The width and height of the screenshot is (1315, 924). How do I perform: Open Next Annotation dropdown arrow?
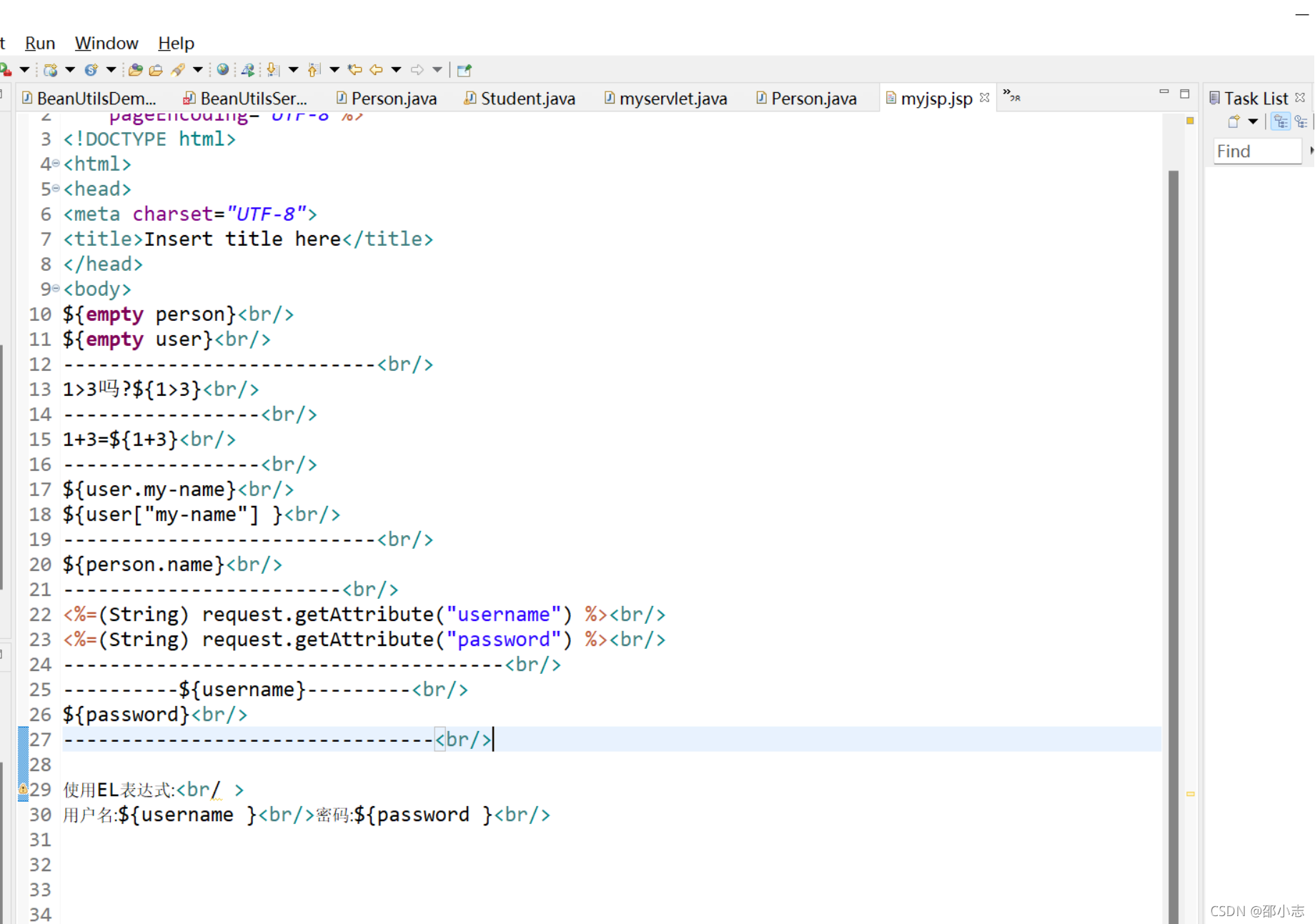[293, 70]
